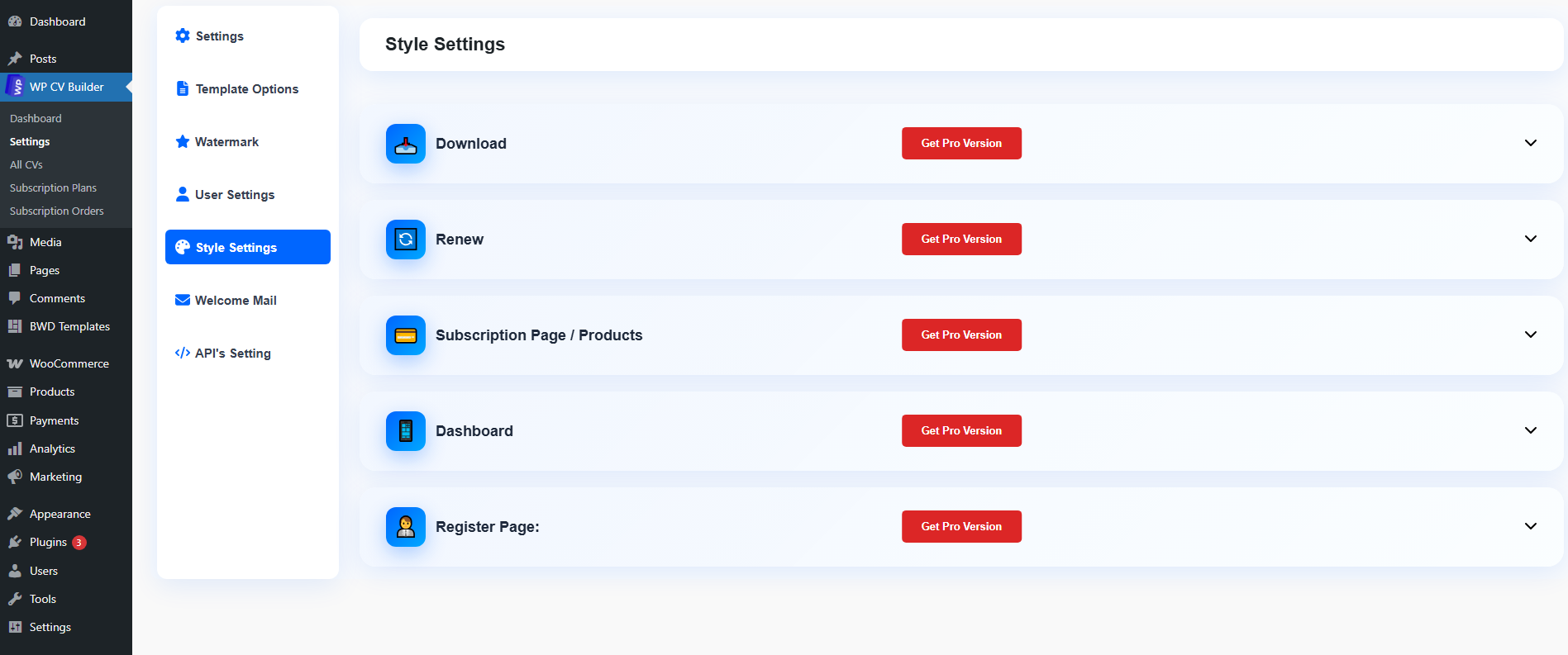Open Payments in admin sidebar
This screenshot has height=655, width=1568.
[x=66, y=420]
